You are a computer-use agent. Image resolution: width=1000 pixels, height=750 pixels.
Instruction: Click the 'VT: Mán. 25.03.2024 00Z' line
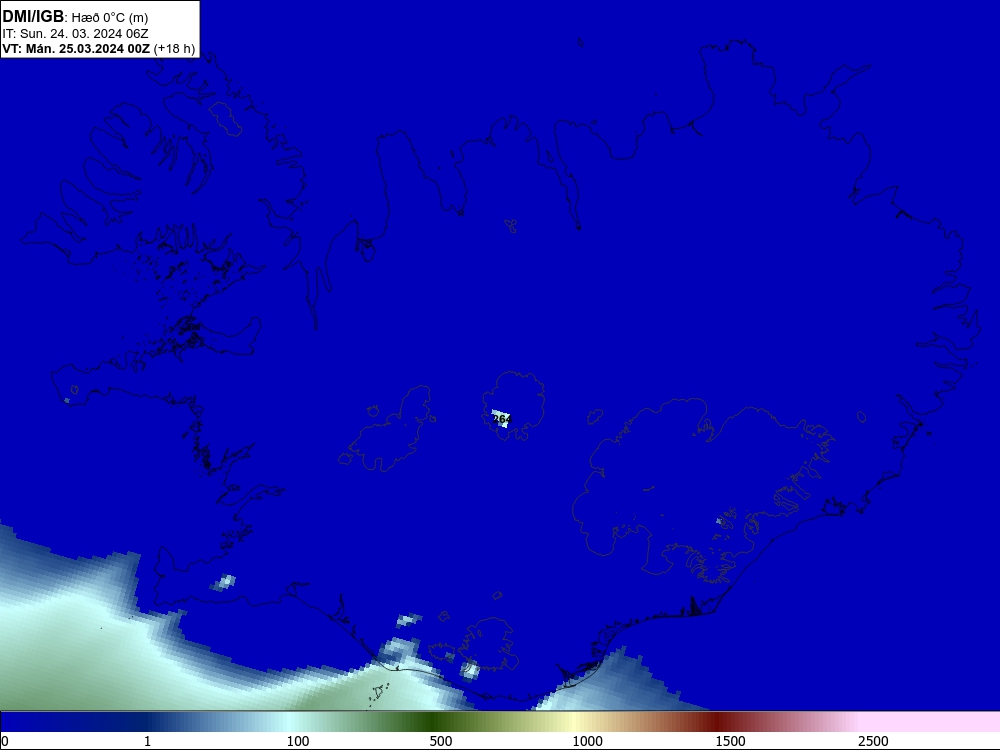pyautogui.click(x=76, y=48)
